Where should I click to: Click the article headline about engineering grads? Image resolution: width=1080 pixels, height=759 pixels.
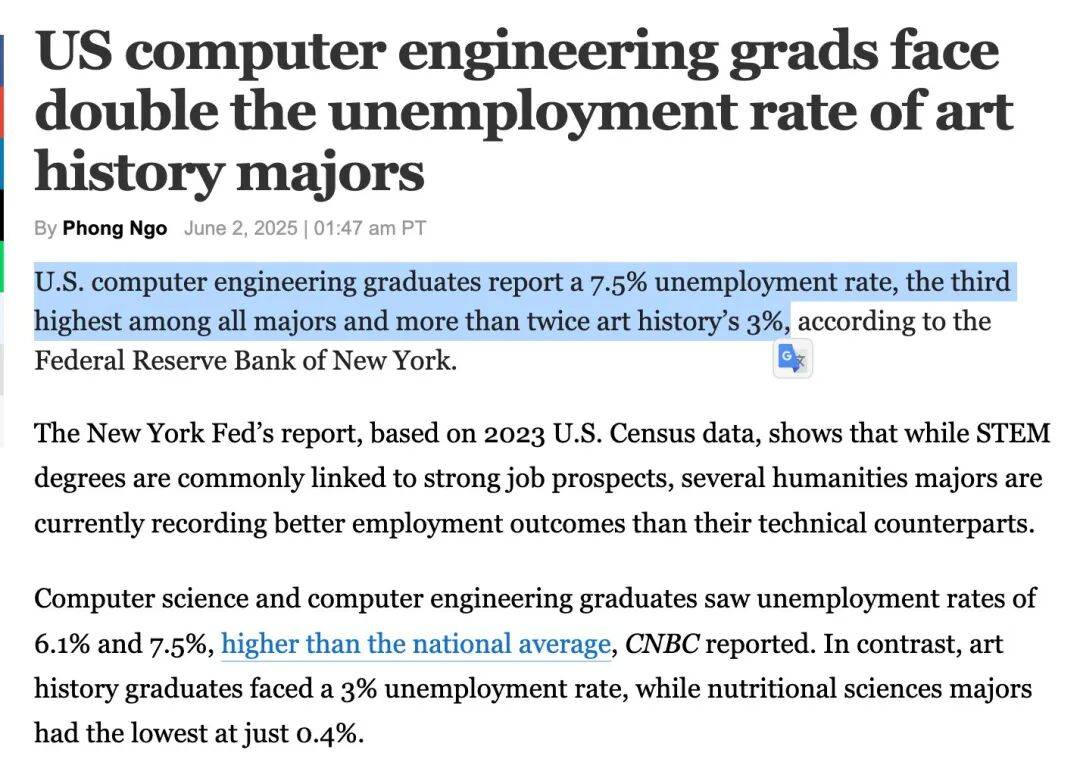(x=520, y=112)
